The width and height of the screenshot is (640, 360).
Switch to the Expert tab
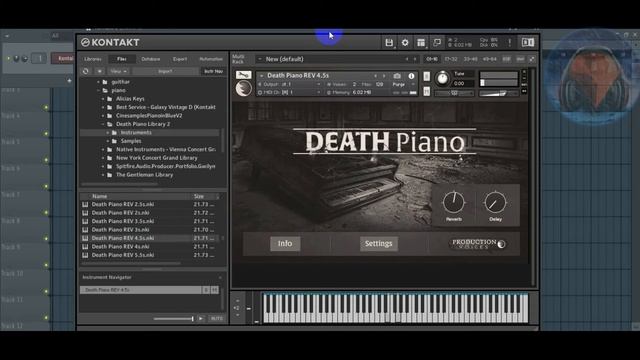pos(180,59)
